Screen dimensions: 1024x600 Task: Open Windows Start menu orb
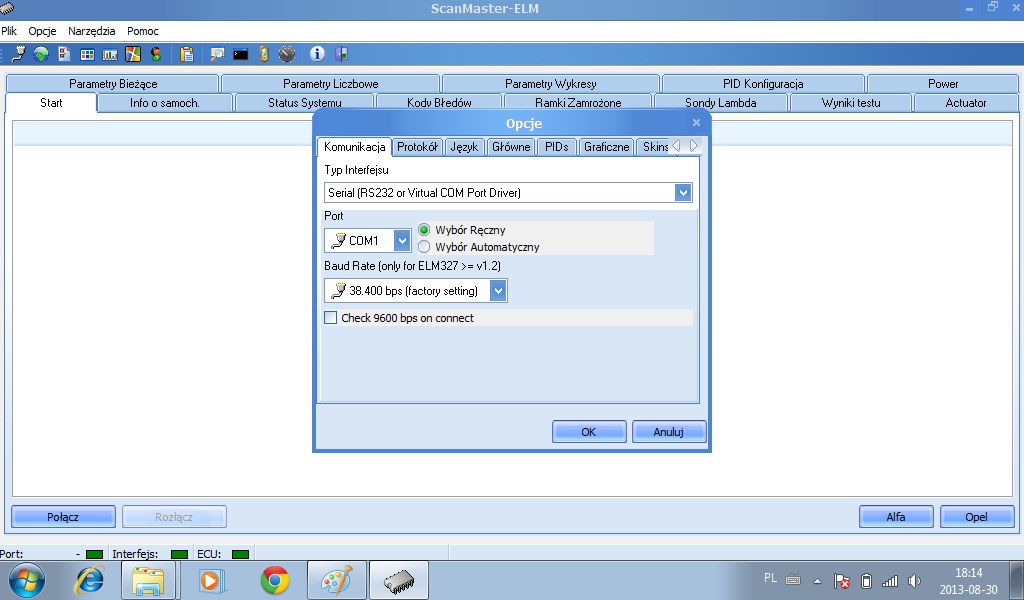point(27,580)
